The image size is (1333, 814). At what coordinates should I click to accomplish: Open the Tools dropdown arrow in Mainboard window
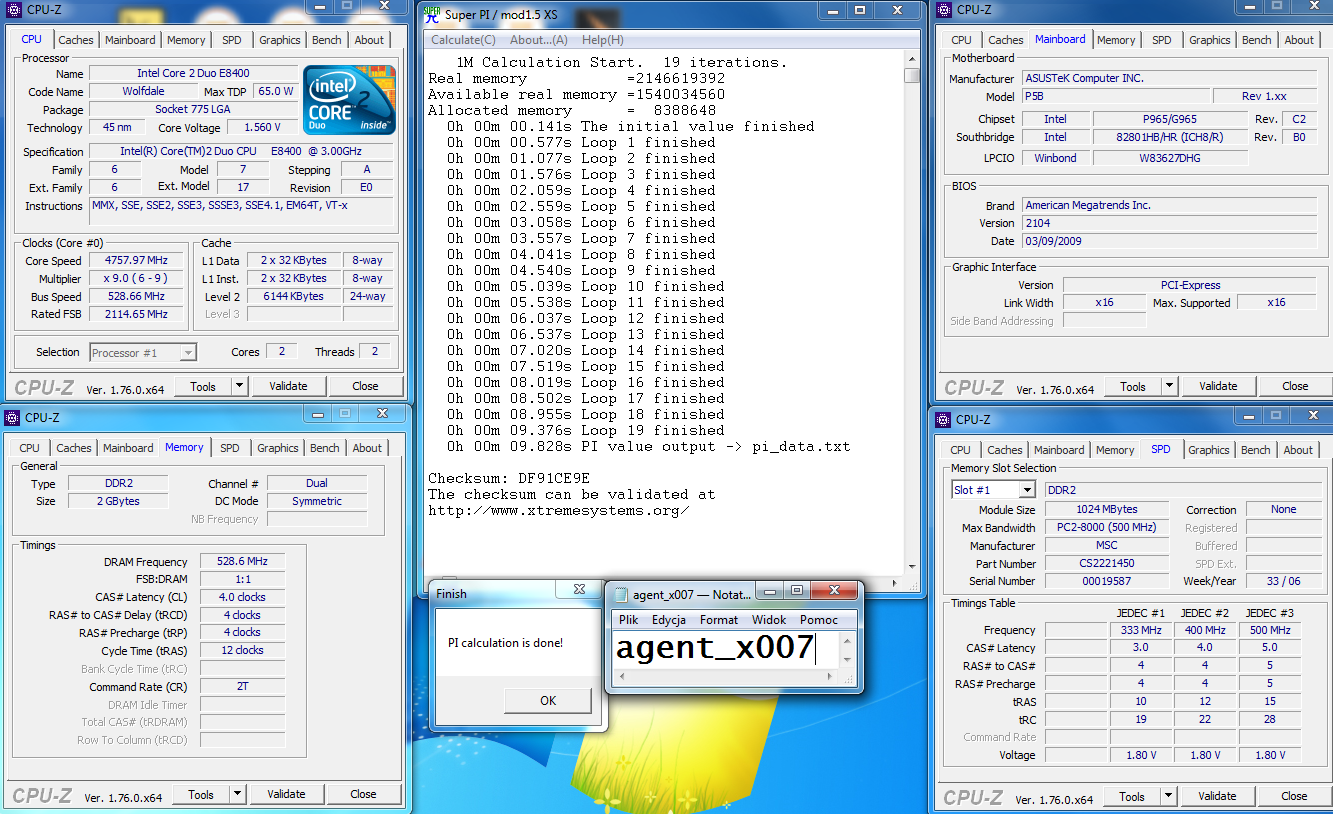[1169, 386]
